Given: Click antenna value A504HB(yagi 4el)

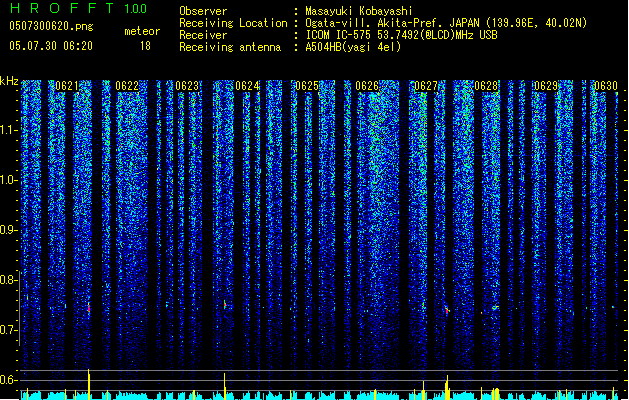Looking at the screenshot, I should pyautogui.click(x=353, y=47).
